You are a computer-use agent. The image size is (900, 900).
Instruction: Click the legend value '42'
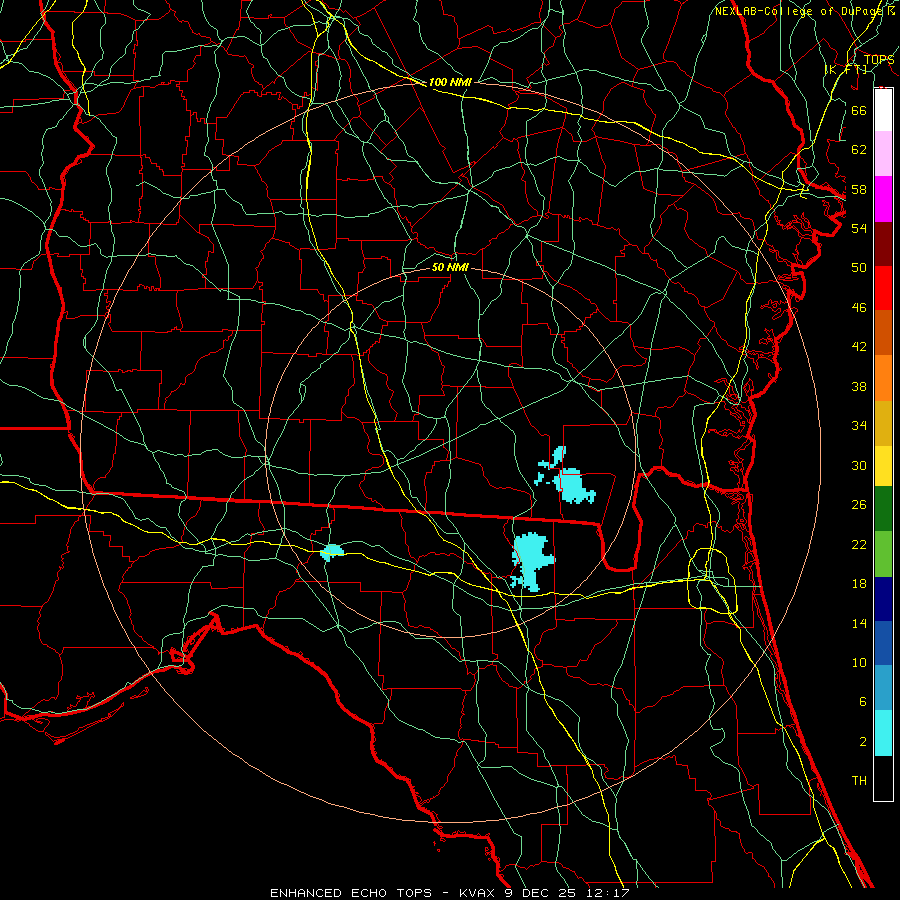(859, 347)
